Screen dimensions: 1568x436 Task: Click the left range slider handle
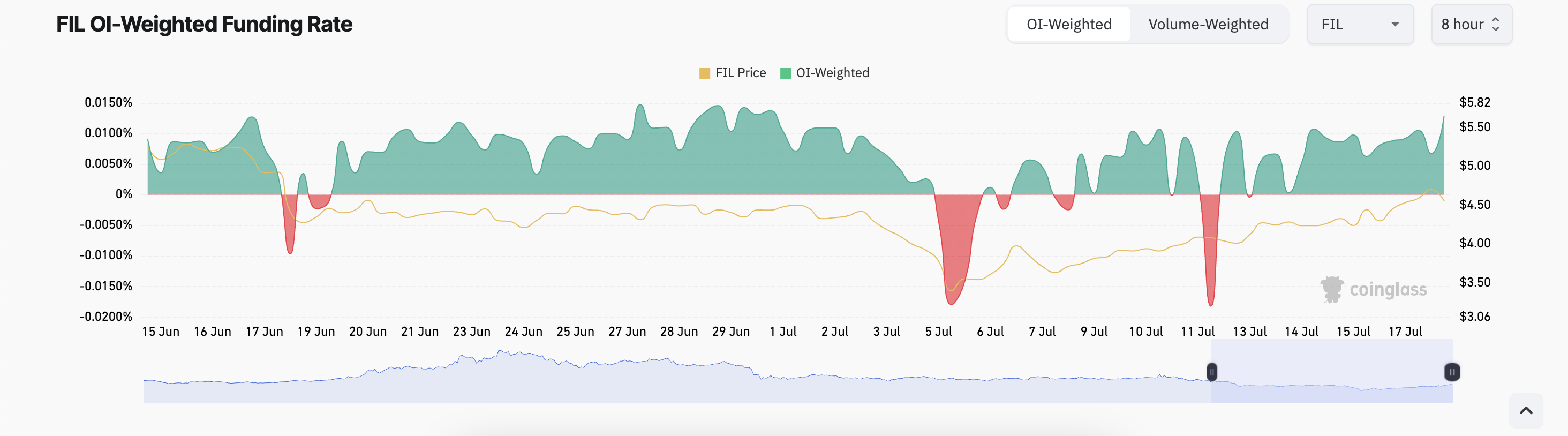[x=1211, y=371]
